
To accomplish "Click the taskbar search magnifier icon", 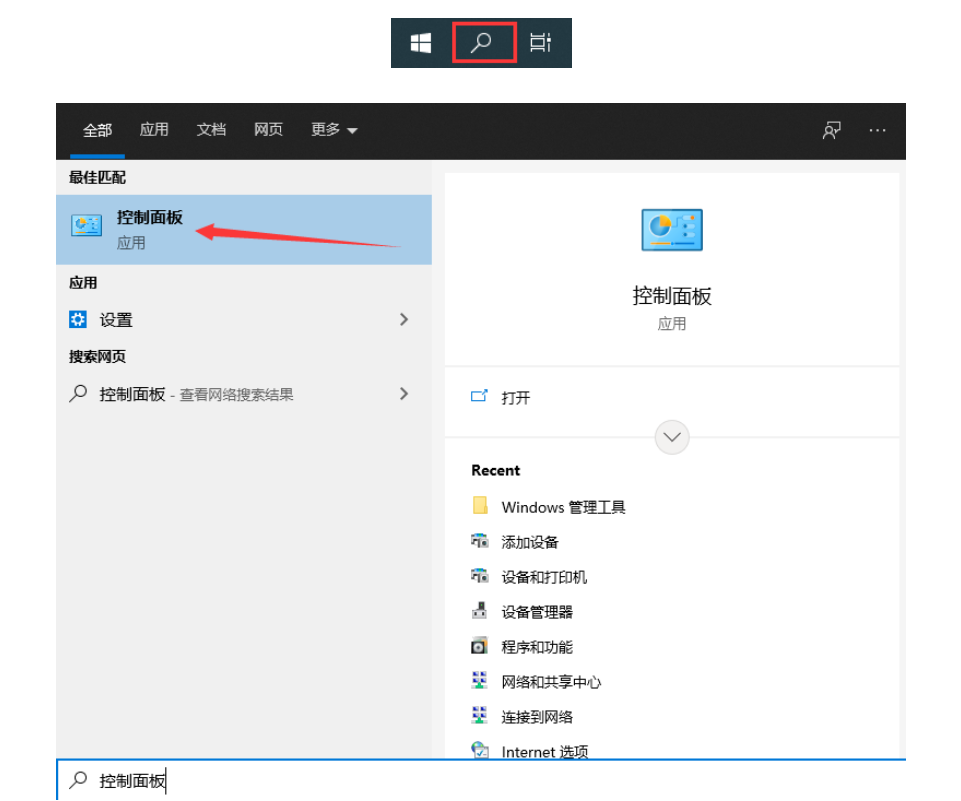I will coord(483,43).
